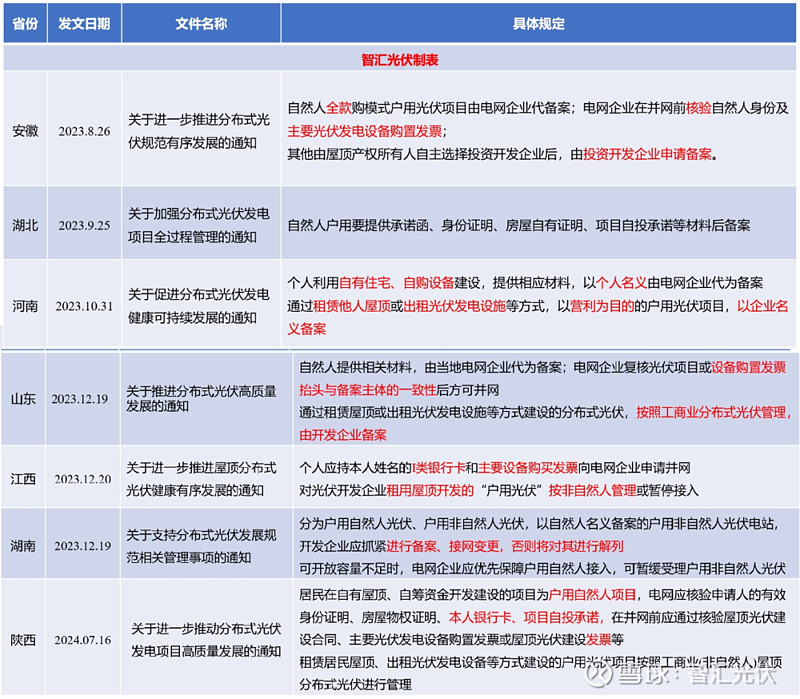Select the 陕西 province cell
Viewport: 800px width, 699px height.
pyautogui.click(x=23, y=639)
